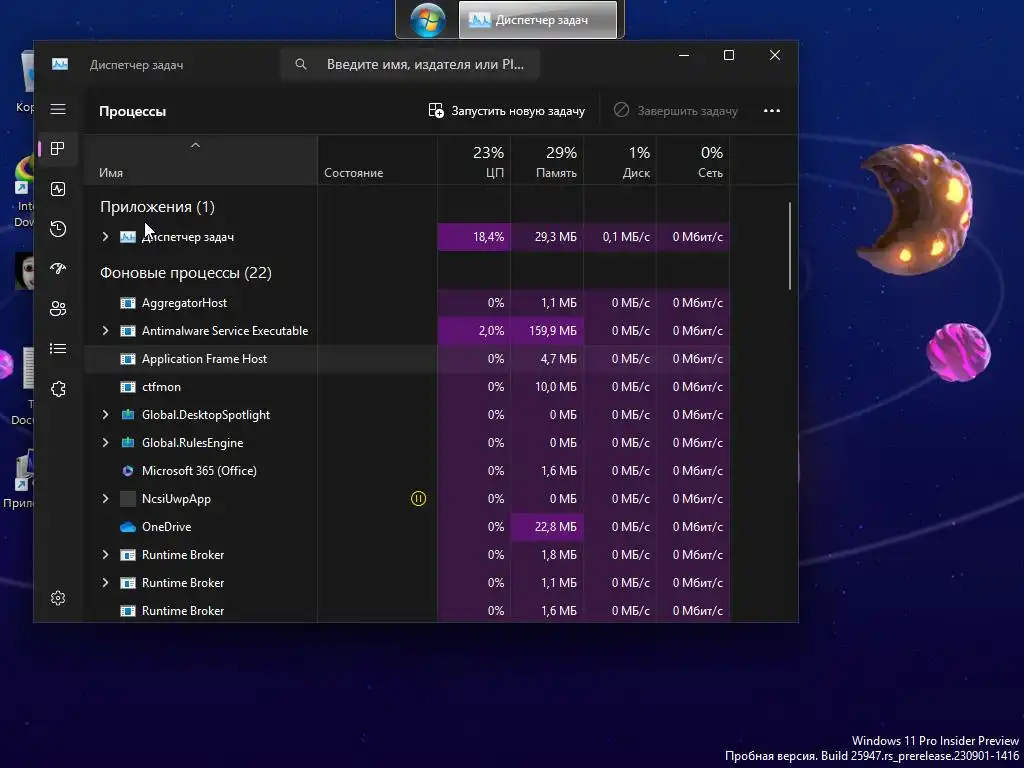Screen dimensions: 1024x768
Task: Open the hamburger navigation menu
Action: click(x=58, y=109)
